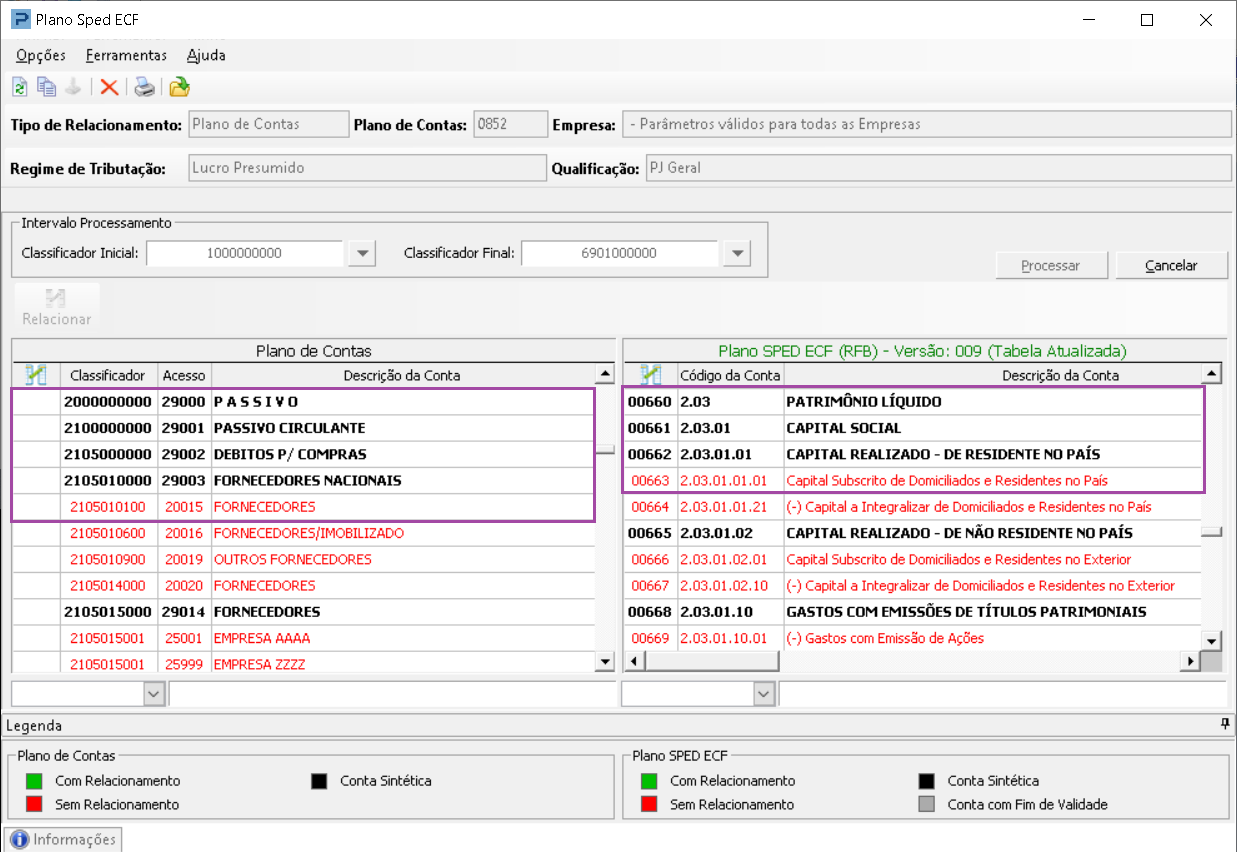Open the Opções menu
The width and height of the screenshot is (1237, 852).
pos(41,55)
